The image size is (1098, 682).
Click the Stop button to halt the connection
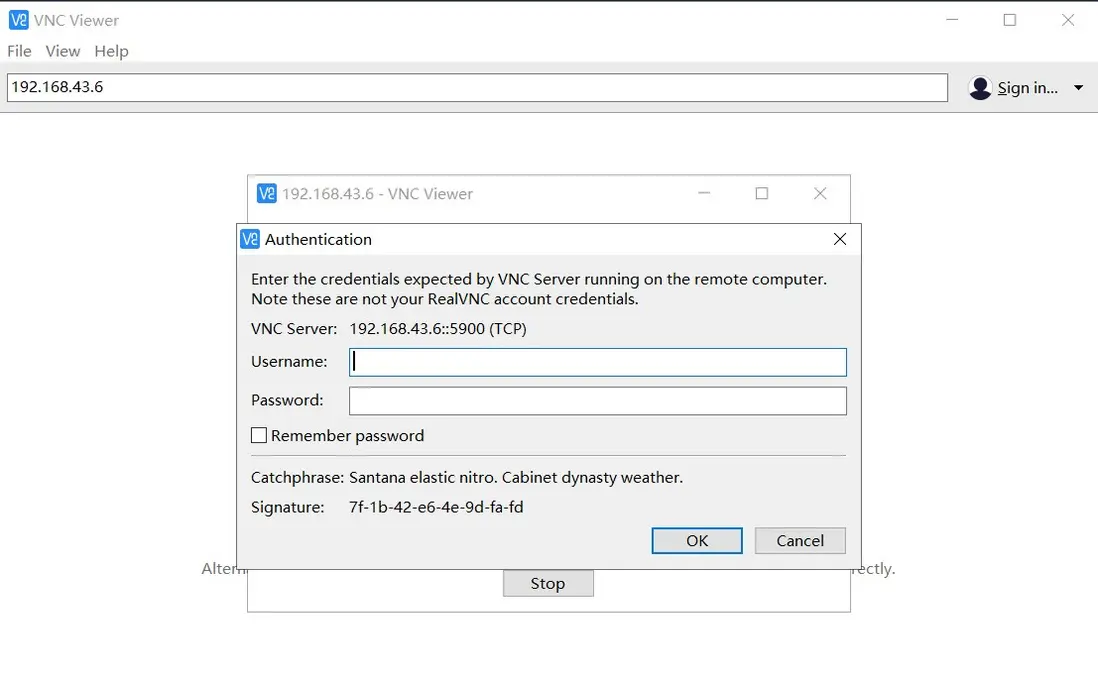pyautogui.click(x=547, y=583)
